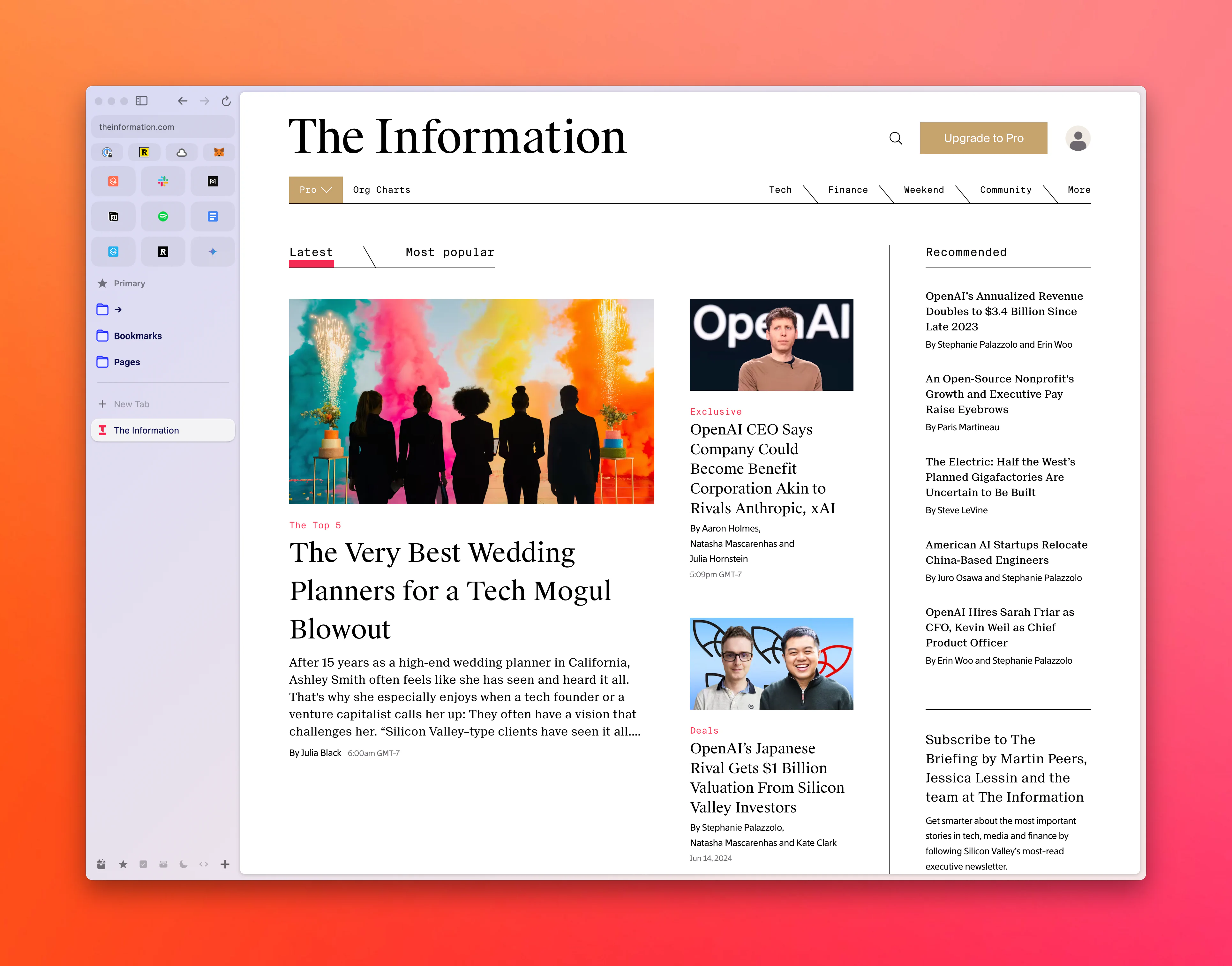1232x966 pixels.
Task: Open the Finance menu item
Action: [847, 190]
